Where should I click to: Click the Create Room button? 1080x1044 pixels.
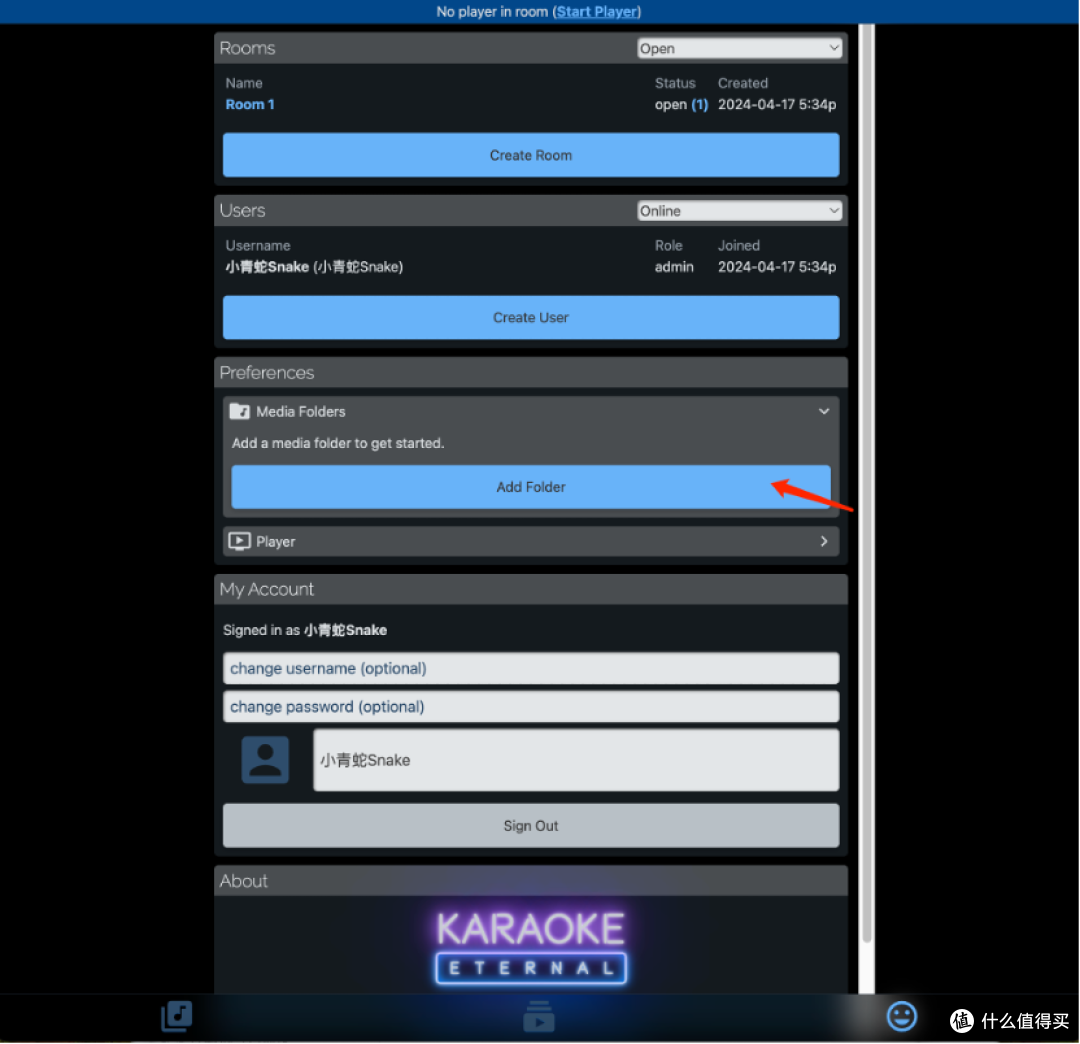coord(531,155)
